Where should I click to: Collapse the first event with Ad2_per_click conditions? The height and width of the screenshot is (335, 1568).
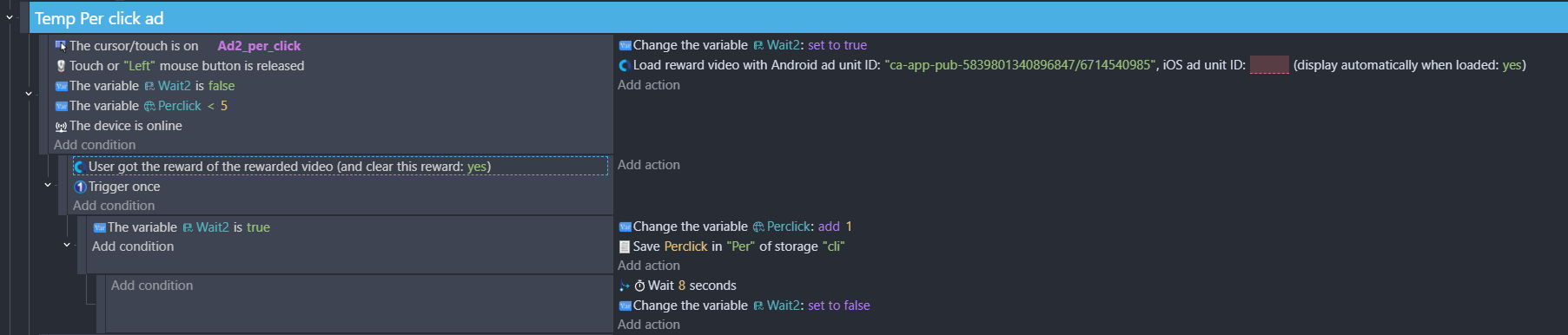click(x=29, y=94)
